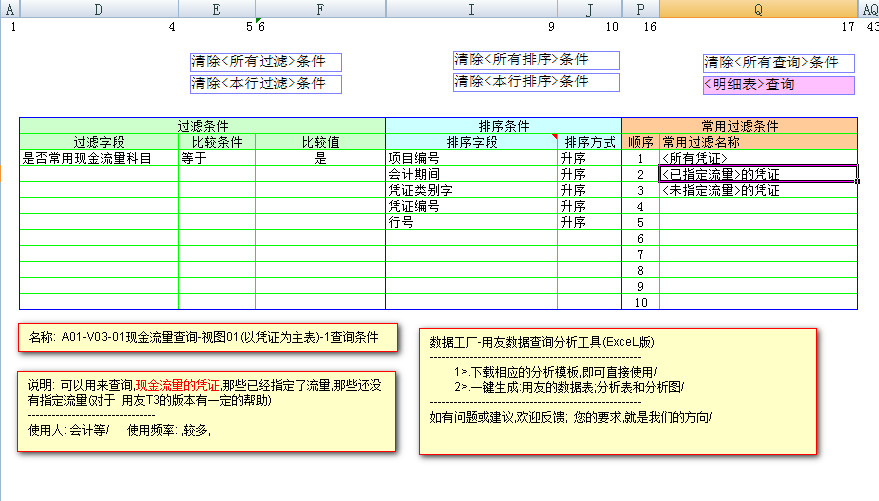This screenshot has height=501, width=879.
Task: Select the yellow 数据工厂 info text box
Action: pos(617,391)
